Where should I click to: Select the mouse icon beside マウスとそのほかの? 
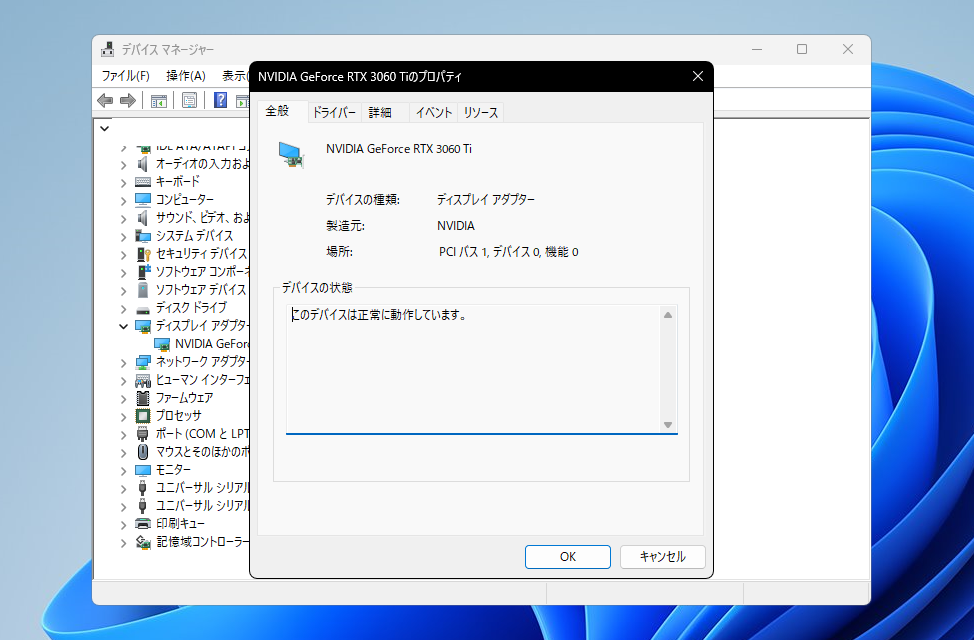tap(143, 452)
